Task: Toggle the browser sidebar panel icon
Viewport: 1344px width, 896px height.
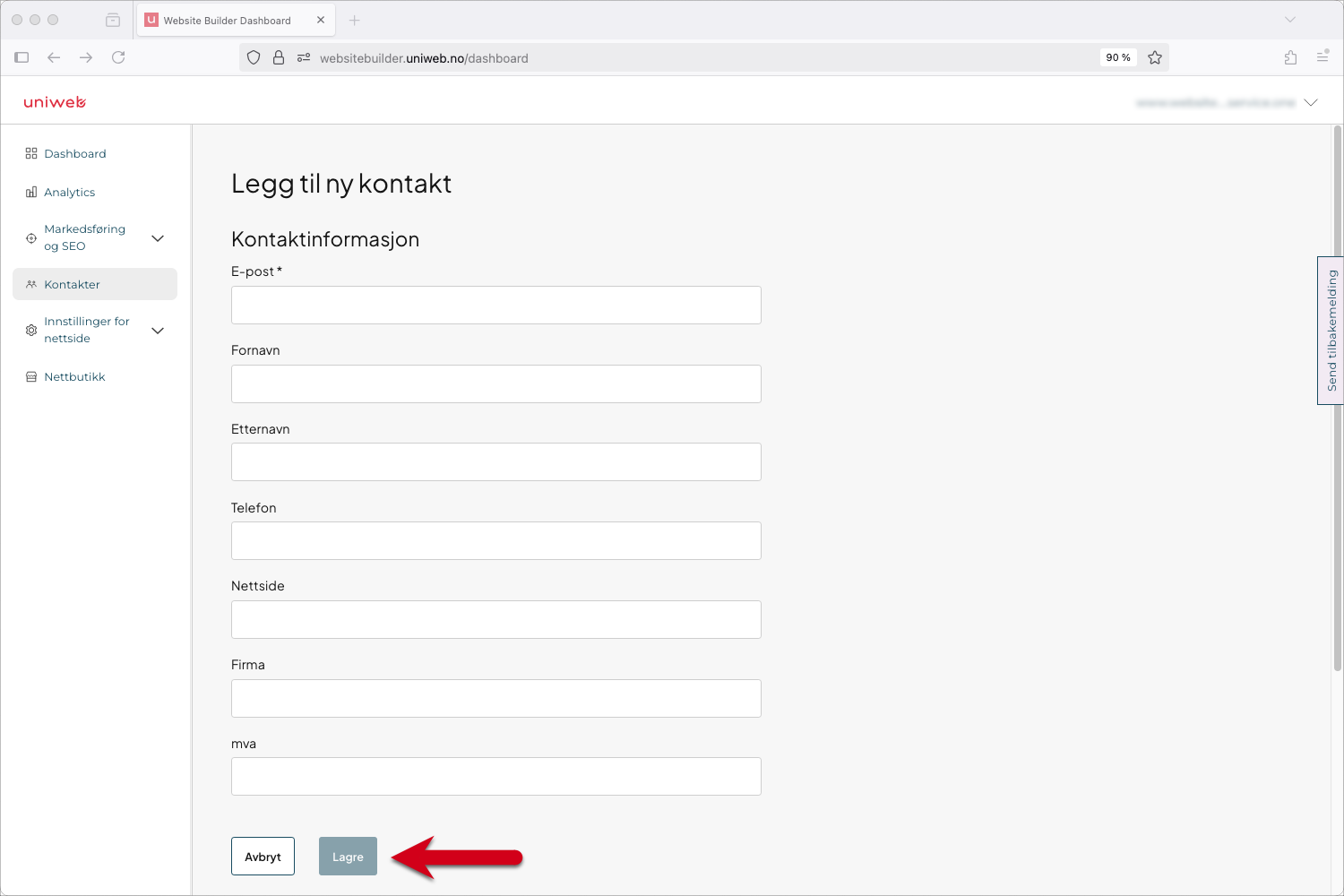Action: click(22, 57)
